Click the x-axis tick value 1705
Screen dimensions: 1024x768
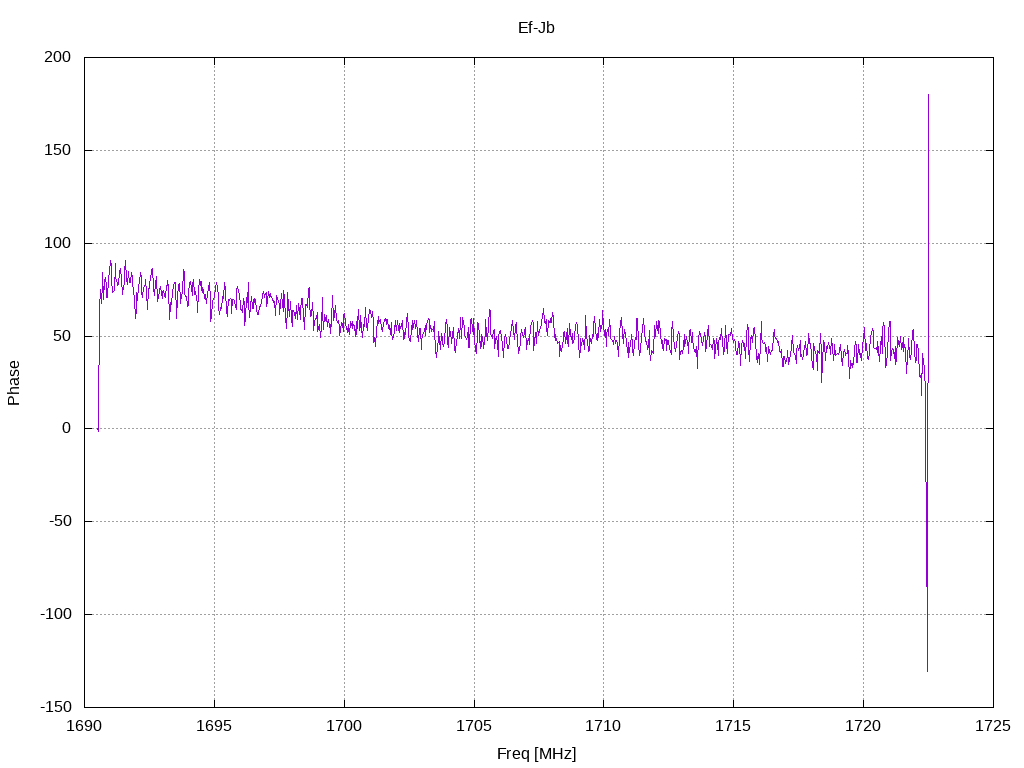[x=474, y=726]
